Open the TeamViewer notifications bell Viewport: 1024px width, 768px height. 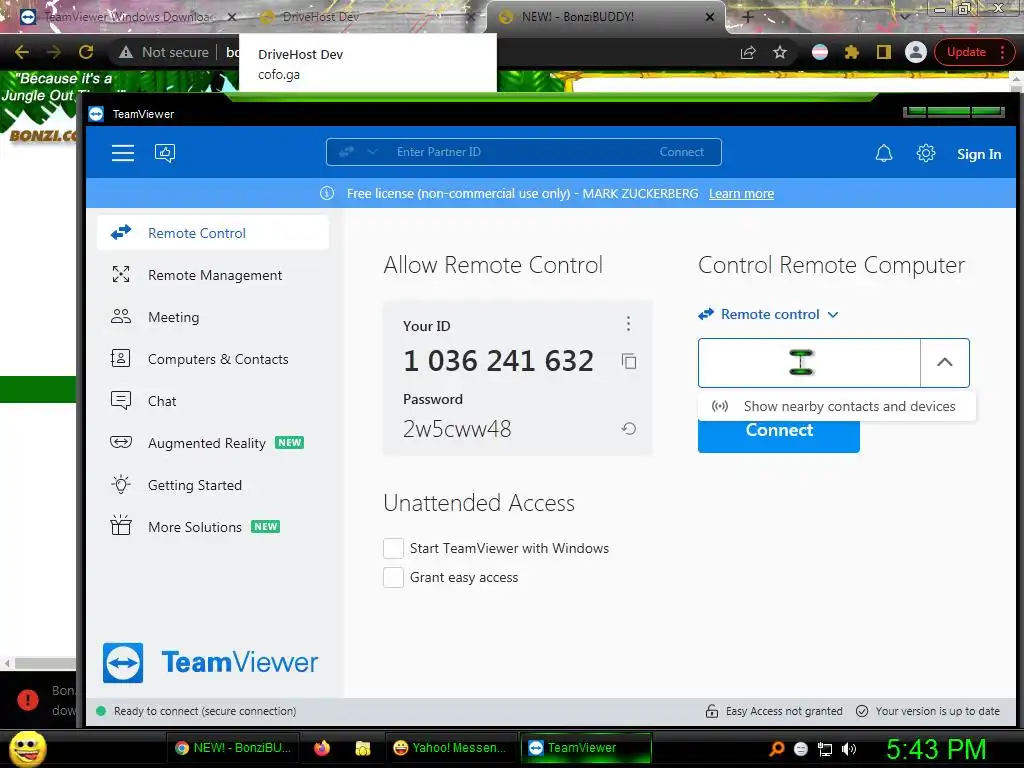click(884, 153)
